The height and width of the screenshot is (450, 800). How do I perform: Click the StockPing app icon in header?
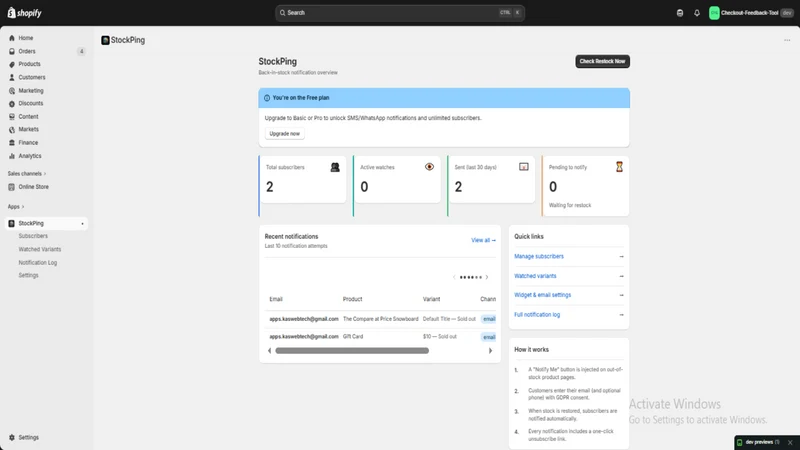(x=105, y=40)
